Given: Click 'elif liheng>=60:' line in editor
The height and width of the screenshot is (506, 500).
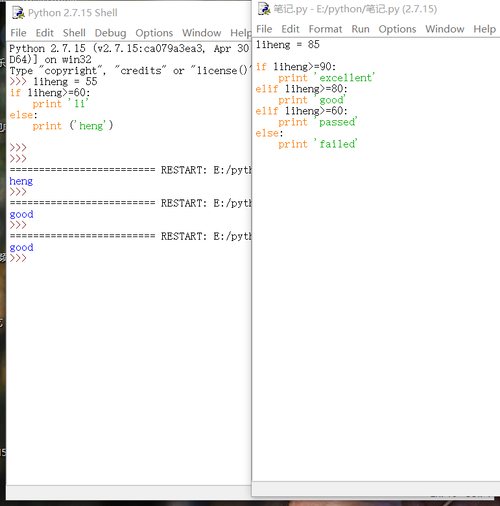Looking at the screenshot, I should (301, 111).
